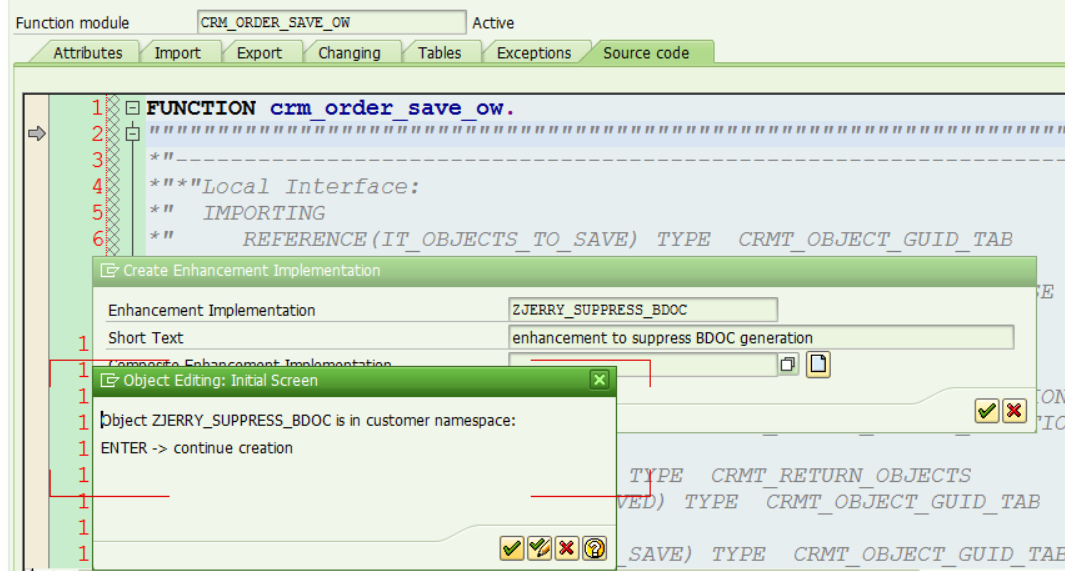This screenshot has width=1065, height=571.
Task: Select the Exceptions tab
Action: point(534,53)
